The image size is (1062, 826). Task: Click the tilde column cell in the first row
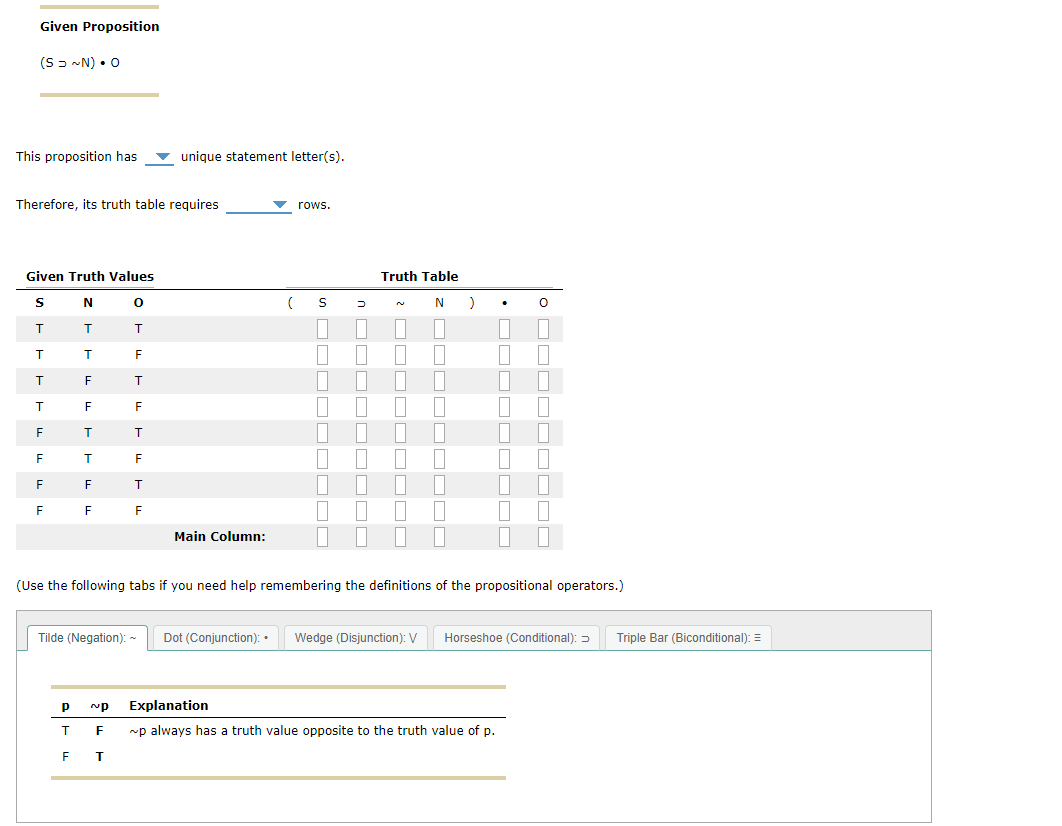[400, 328]
